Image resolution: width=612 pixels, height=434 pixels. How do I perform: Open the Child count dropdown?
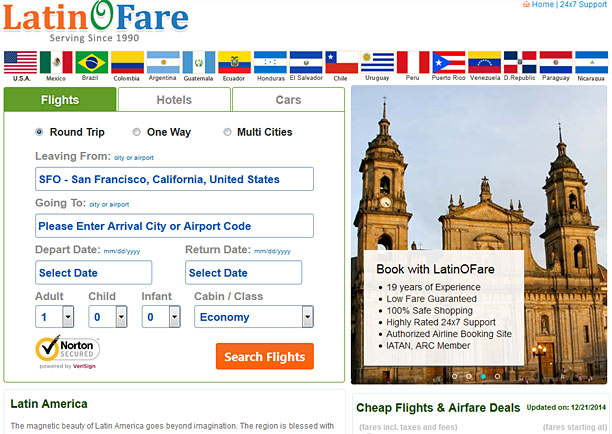click(x=108, y=317)
